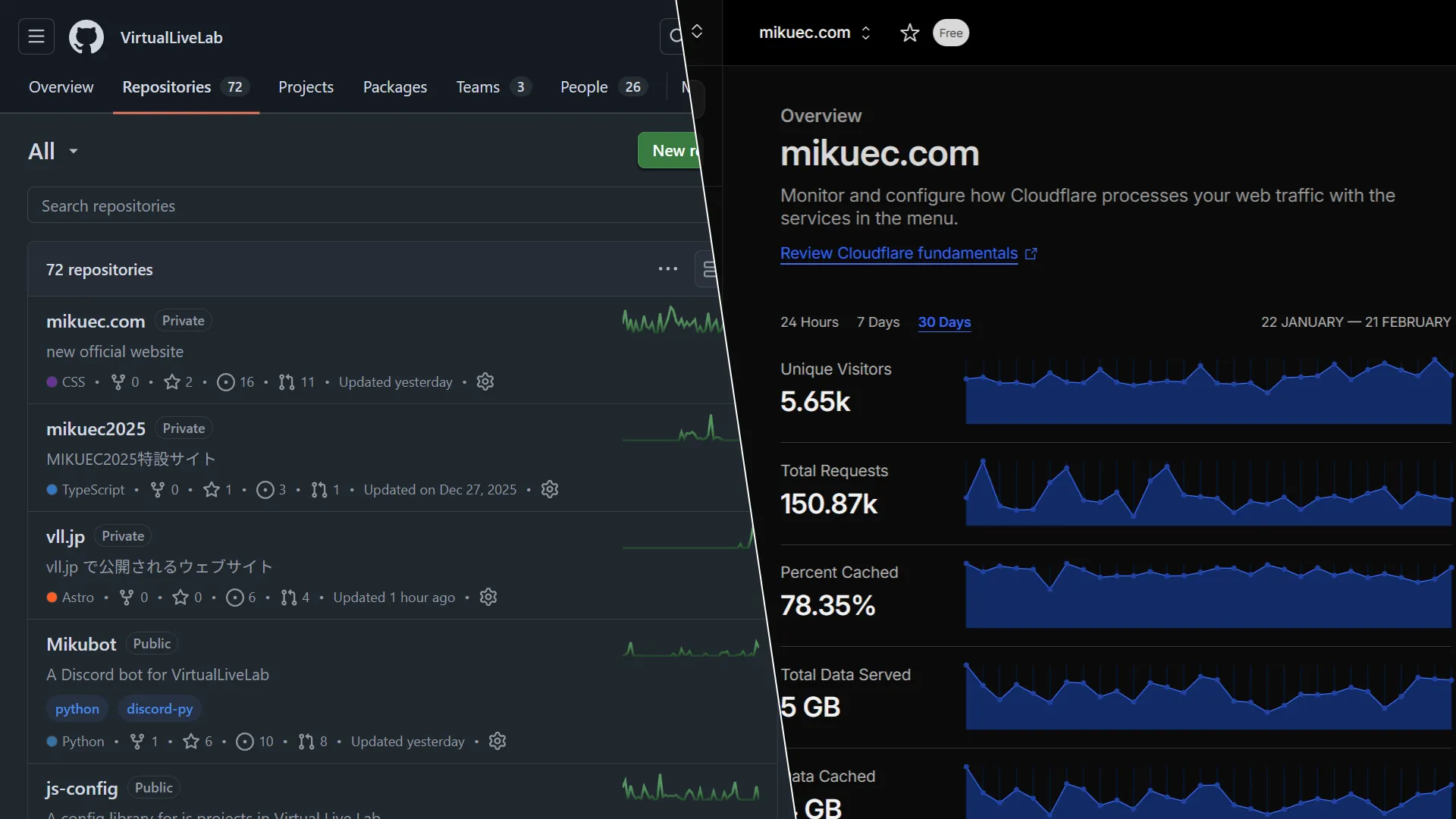Screen dimensions: 1456x819
Task: Open settings gear for vll.jp repository
Action: pyautogui.click(x=488, y=597)
